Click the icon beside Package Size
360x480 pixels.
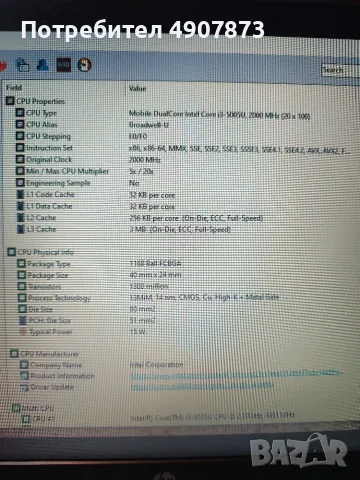(x=22, y=275)
